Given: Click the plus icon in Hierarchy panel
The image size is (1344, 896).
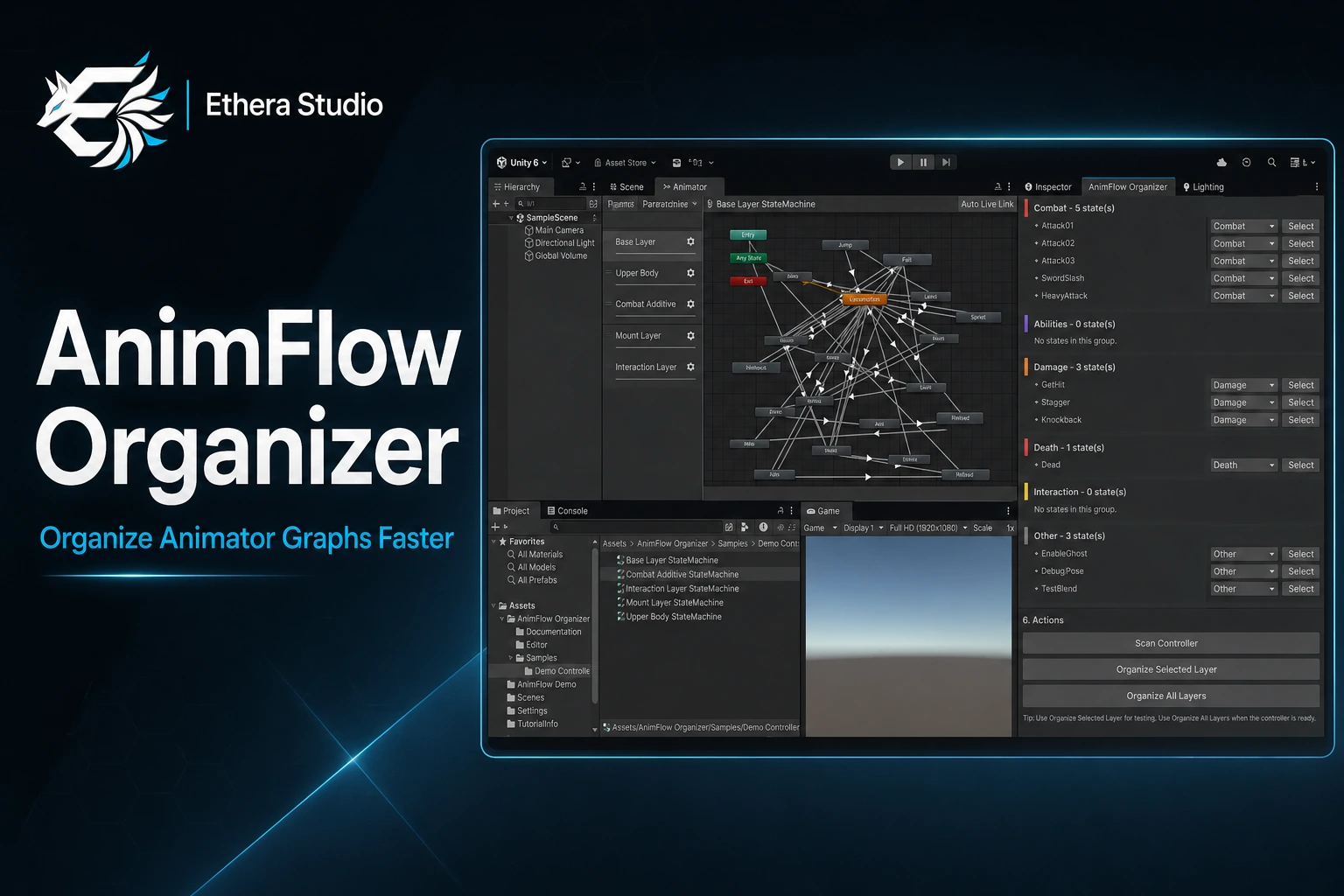Looking at the screenshot, I should coord(496,204).
